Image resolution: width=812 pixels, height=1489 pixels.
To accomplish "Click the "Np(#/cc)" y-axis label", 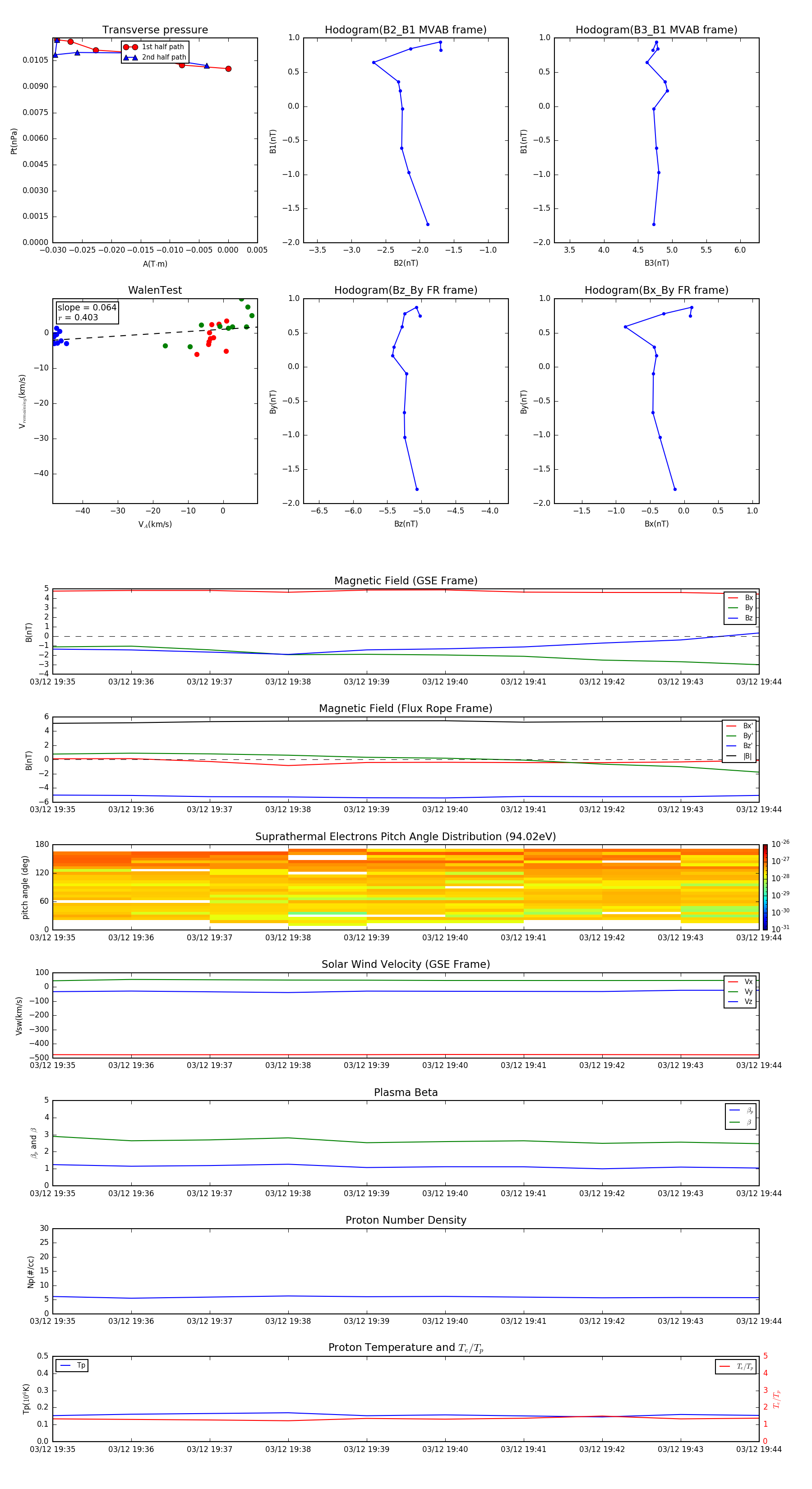I will point(31,1272).
